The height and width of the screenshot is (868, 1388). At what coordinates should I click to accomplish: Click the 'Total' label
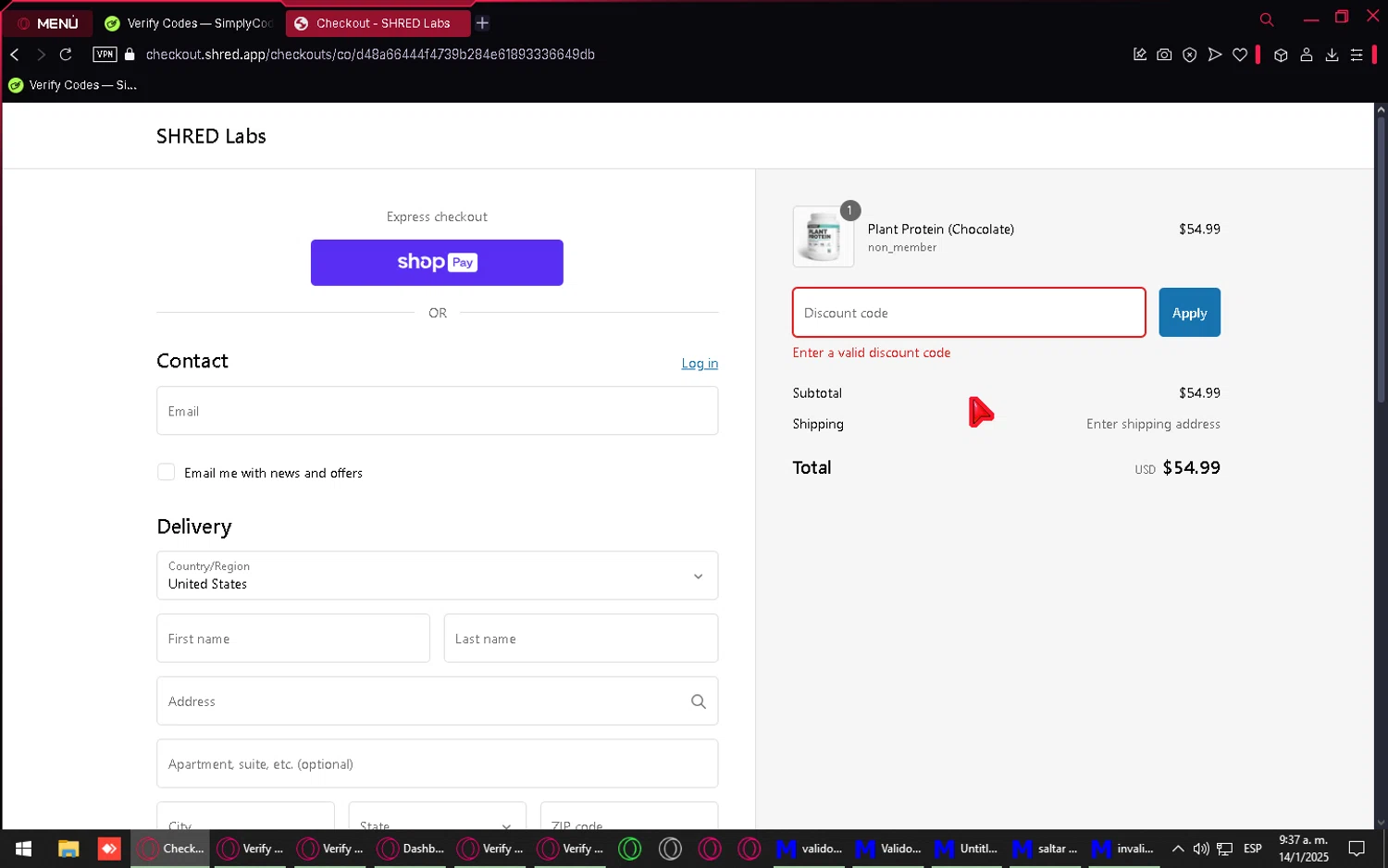(x=812, y=467)
